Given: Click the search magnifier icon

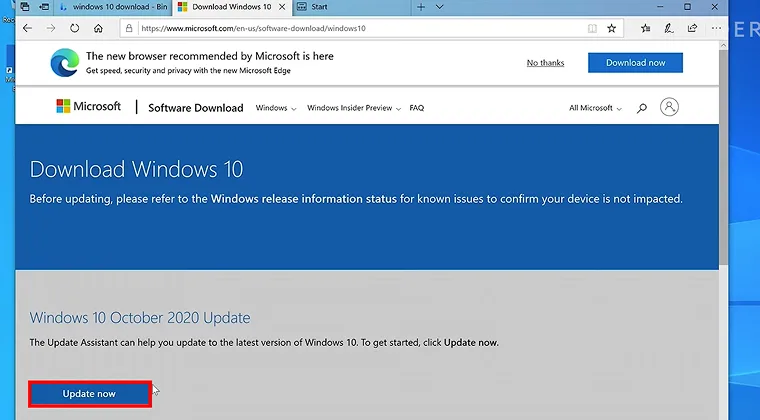Looking at the screenshot, I should click(x=642, y=108).
